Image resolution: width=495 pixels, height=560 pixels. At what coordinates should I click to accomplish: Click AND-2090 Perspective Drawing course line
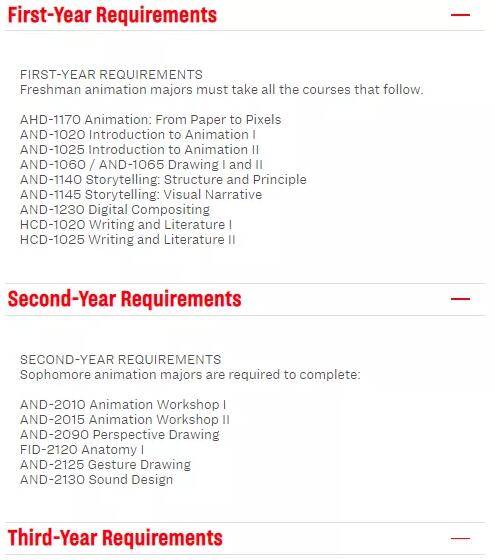[120, 435]
